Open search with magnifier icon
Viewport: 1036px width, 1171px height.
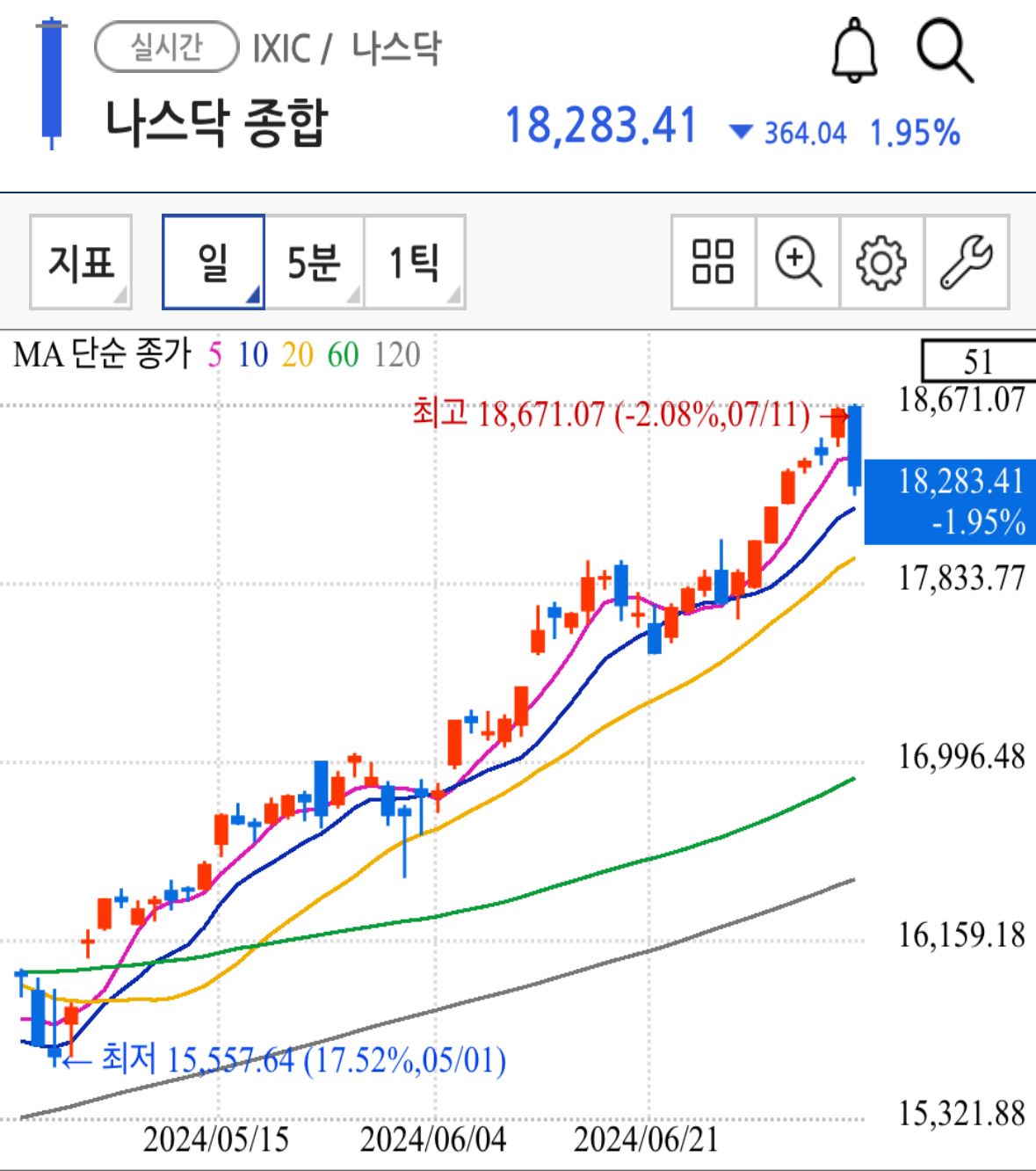pos(945,52)
